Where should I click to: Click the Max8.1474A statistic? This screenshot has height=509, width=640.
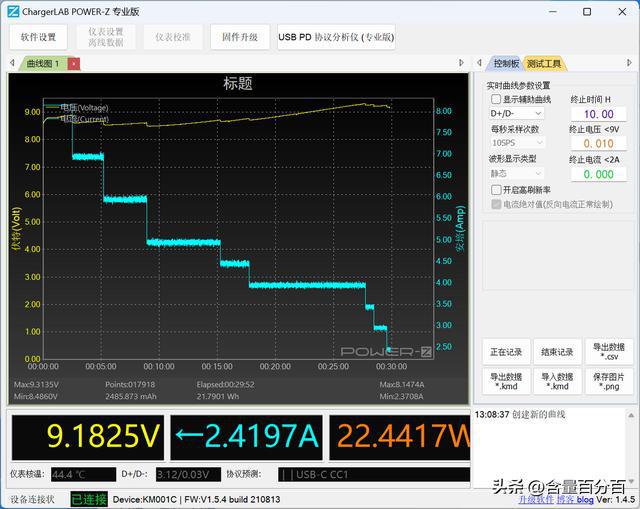402,385
